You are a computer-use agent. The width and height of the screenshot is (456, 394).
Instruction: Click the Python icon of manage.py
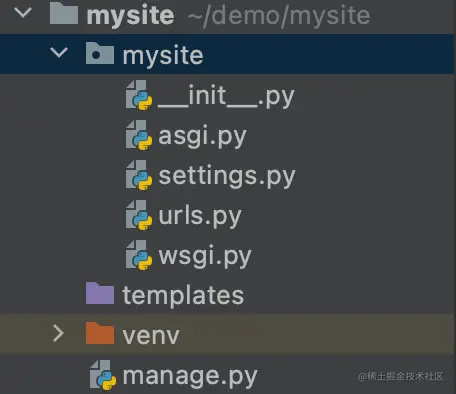103,375
